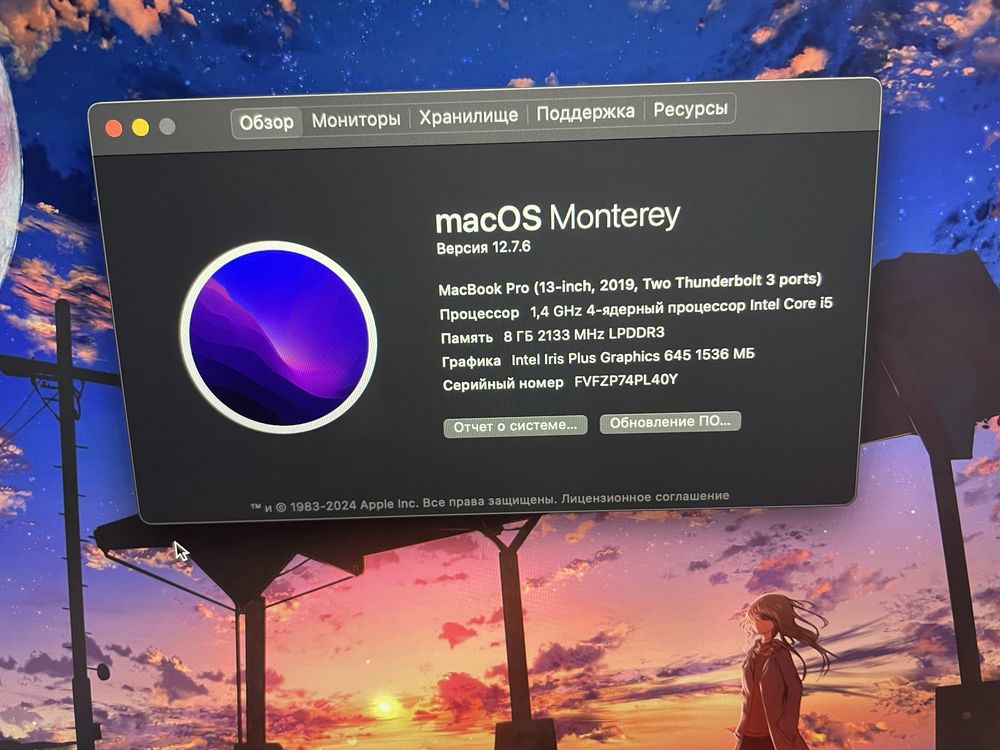Screen dimensions: 1000x750
Task: Select the macOS Monterey title text
Action: (557, 218)
